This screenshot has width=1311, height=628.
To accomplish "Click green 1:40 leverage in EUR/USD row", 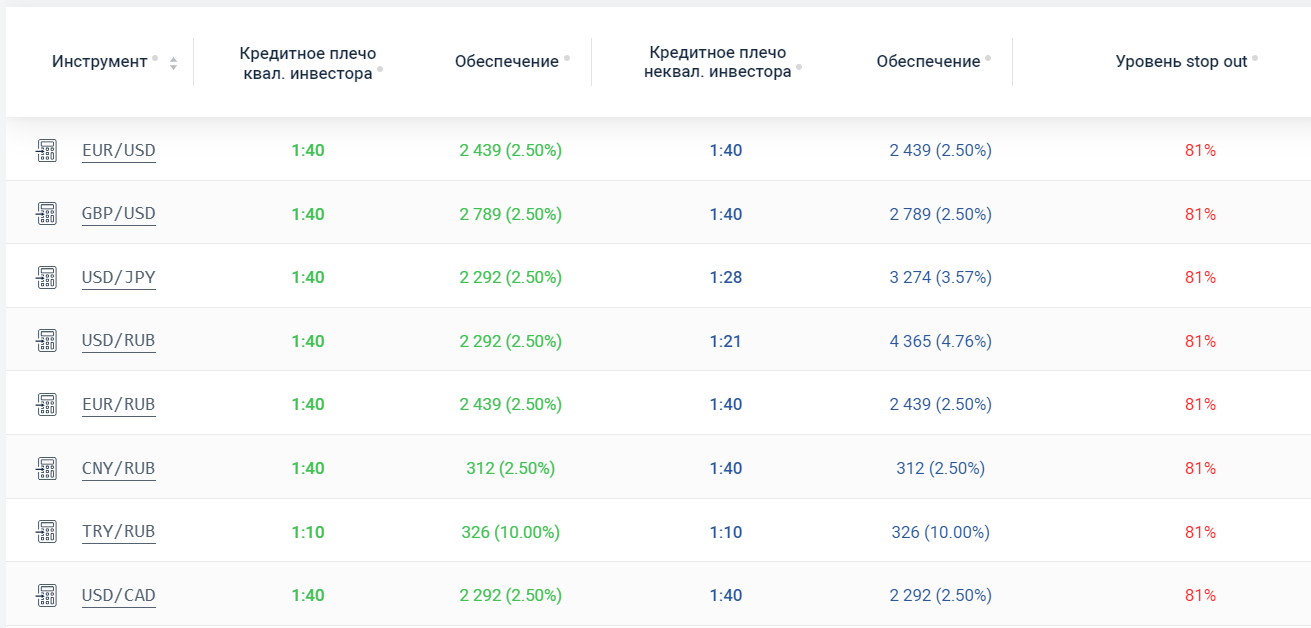I will (308, 150).
